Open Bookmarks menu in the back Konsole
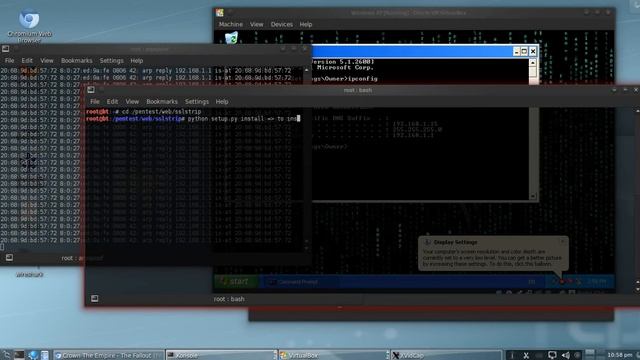The height and width of the screenshot is (360, 640). pos(77,61)
